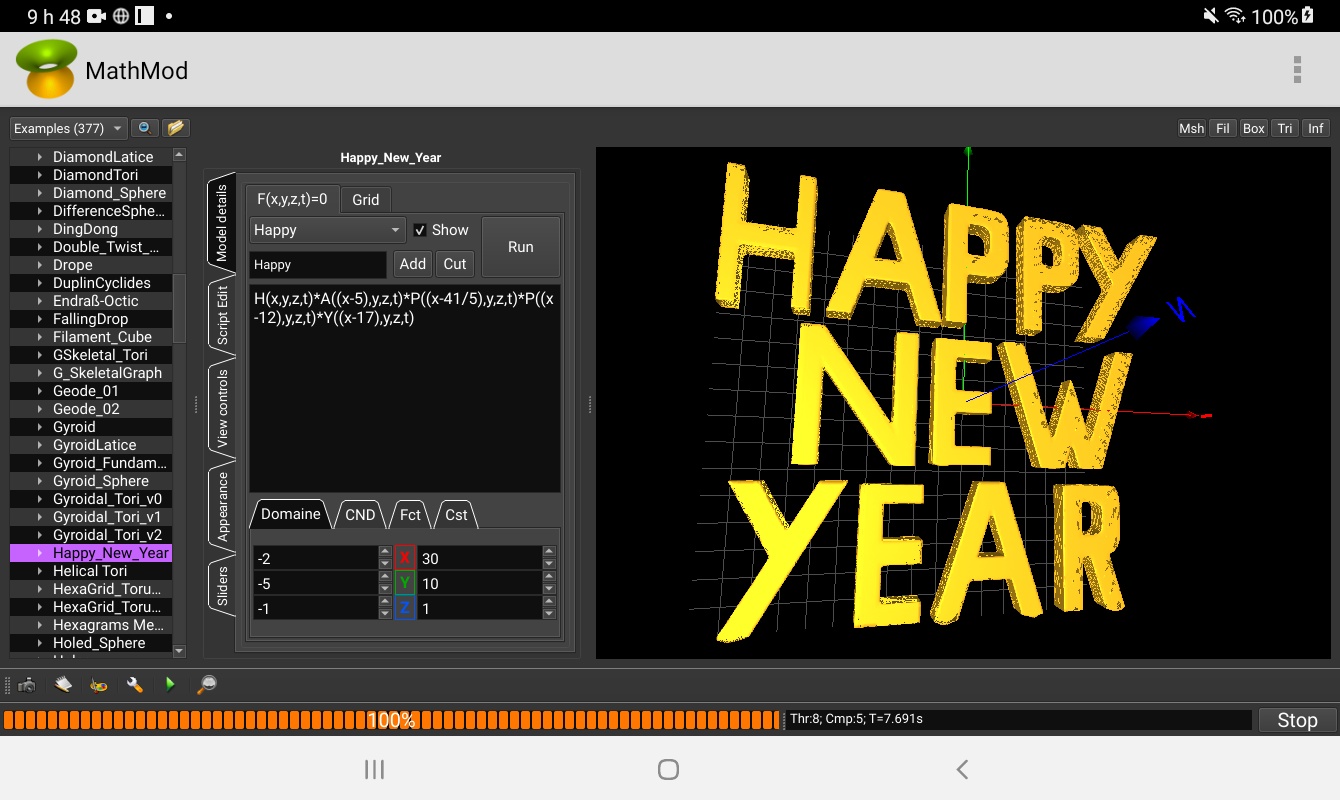1340x800 pixels.
Task: Select the Script Edit vertical tab
Action: pos(221,313)
